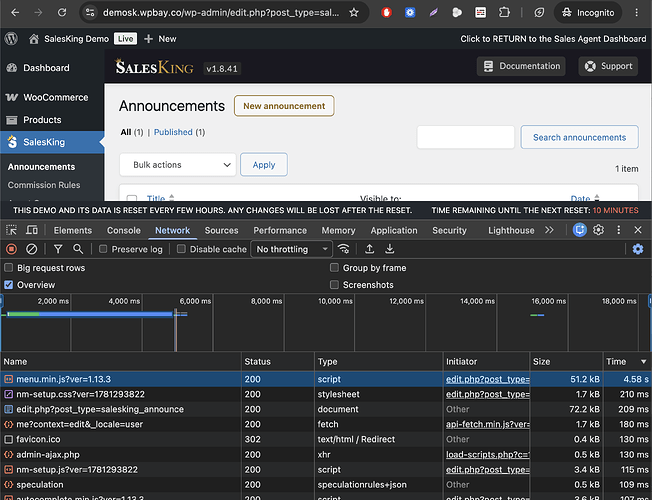Open the Support button
The width and height of the screenshot is (652, 500).
pos(608,66)
